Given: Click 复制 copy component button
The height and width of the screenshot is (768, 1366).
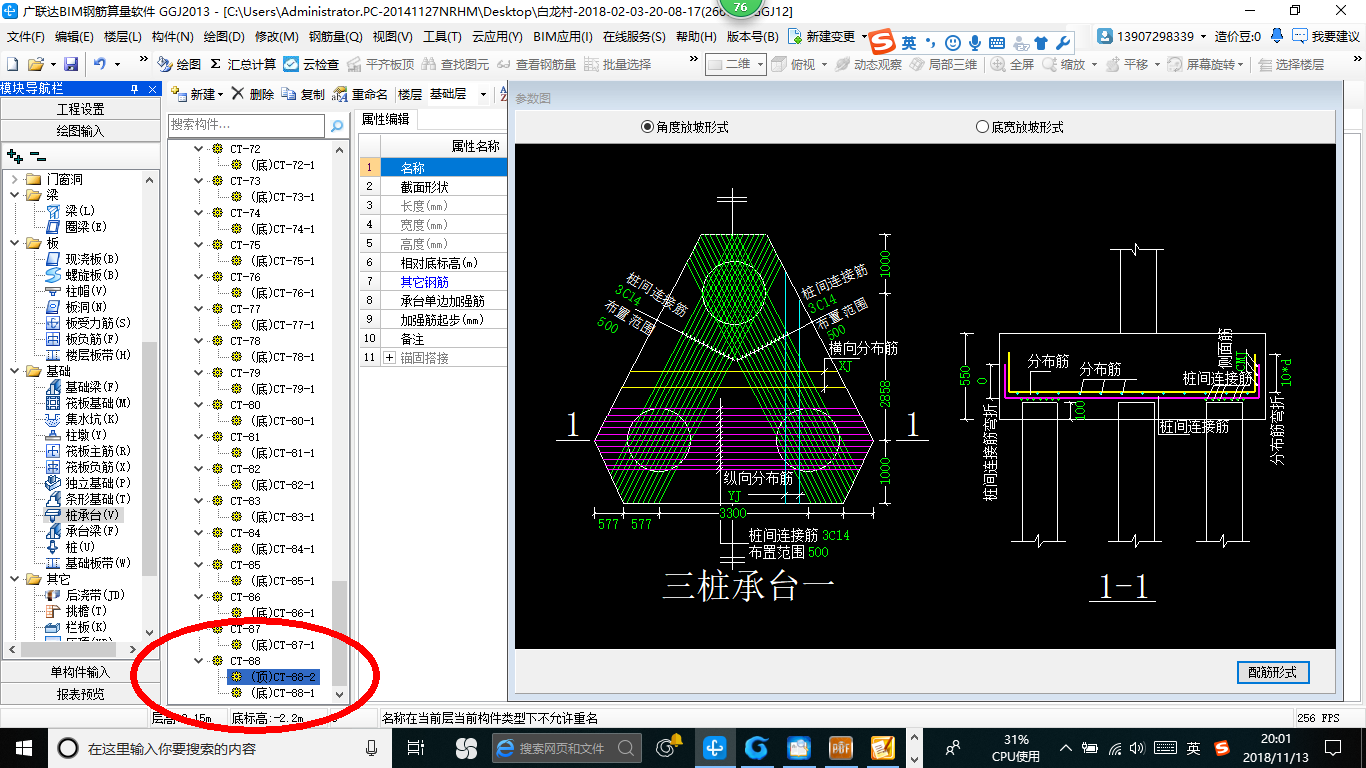Looking at the screenshot, I should pos(304,94).
